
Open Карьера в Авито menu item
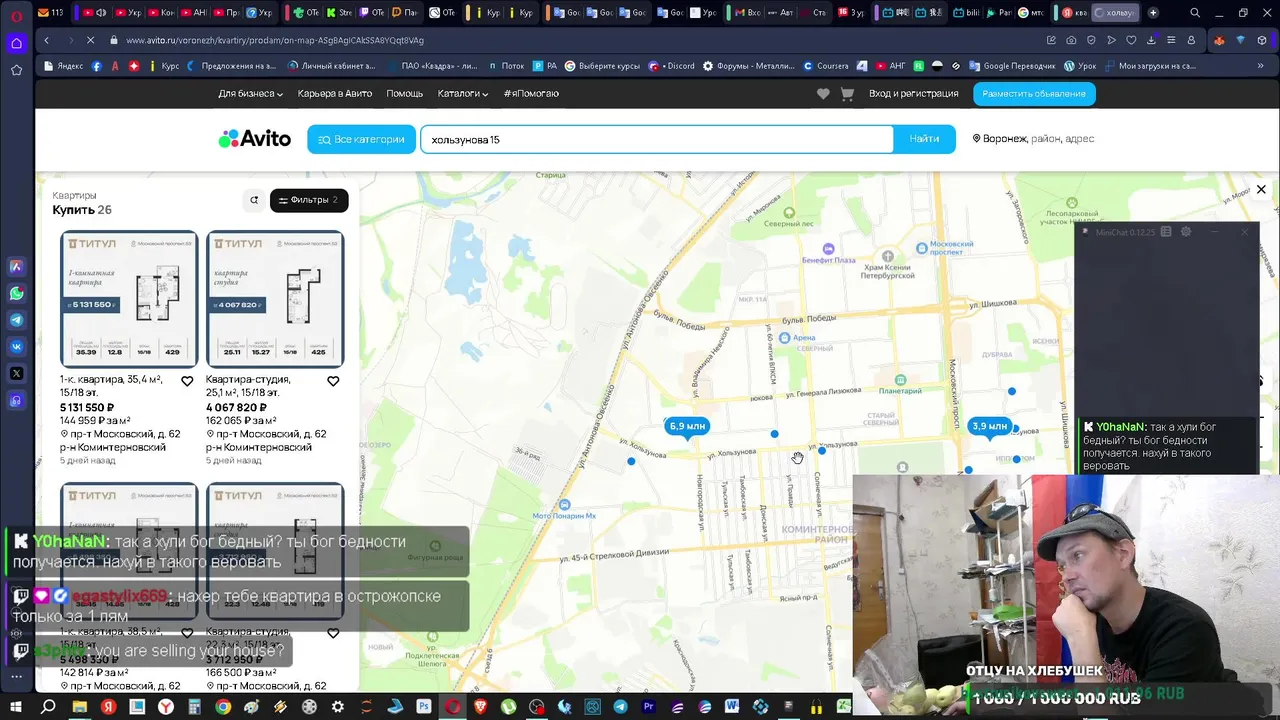(x=335, y=94)
